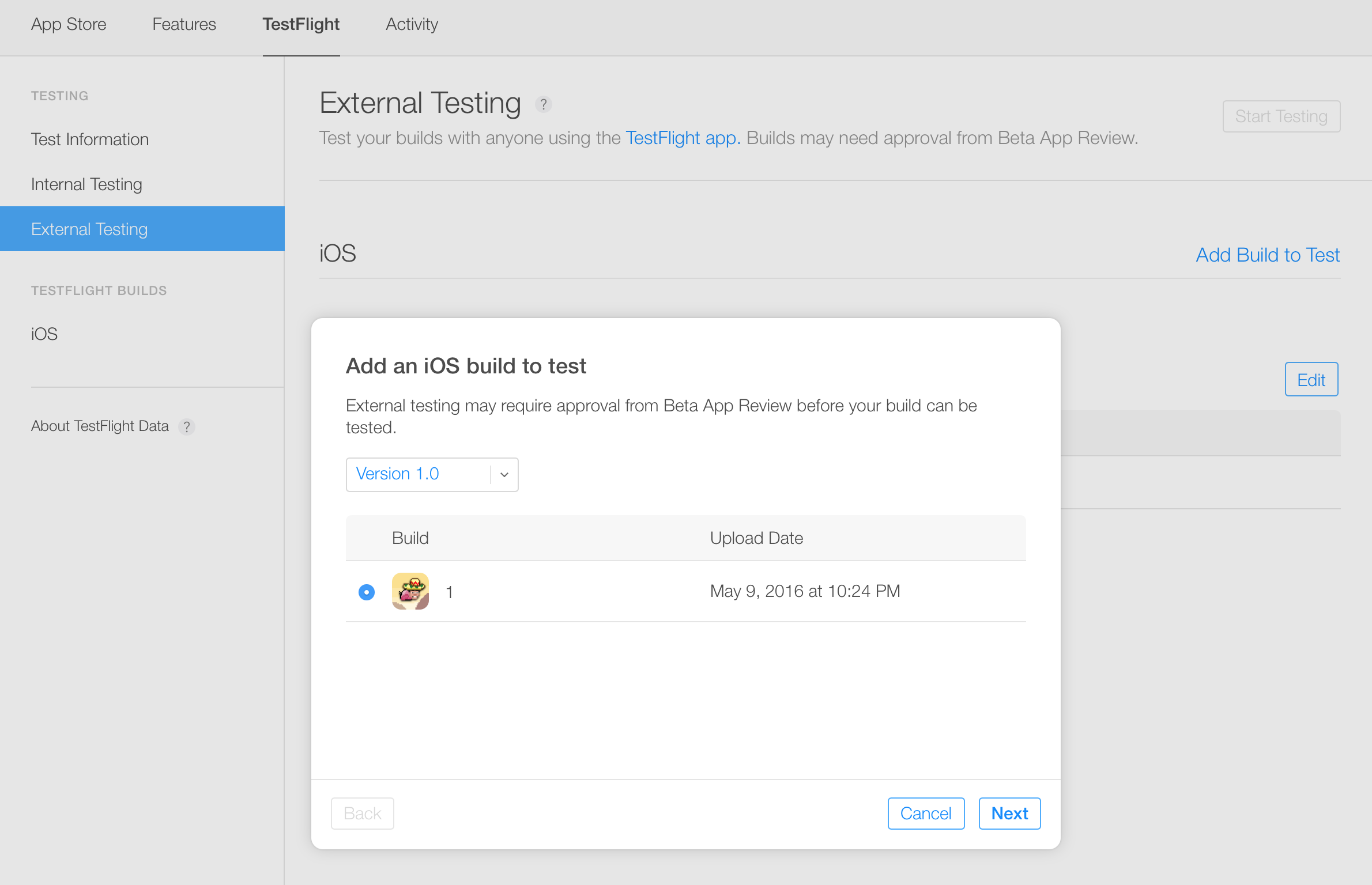Click the Add Build to Test link
This screenshot has height=885, width=1372.
[1267, 255]
